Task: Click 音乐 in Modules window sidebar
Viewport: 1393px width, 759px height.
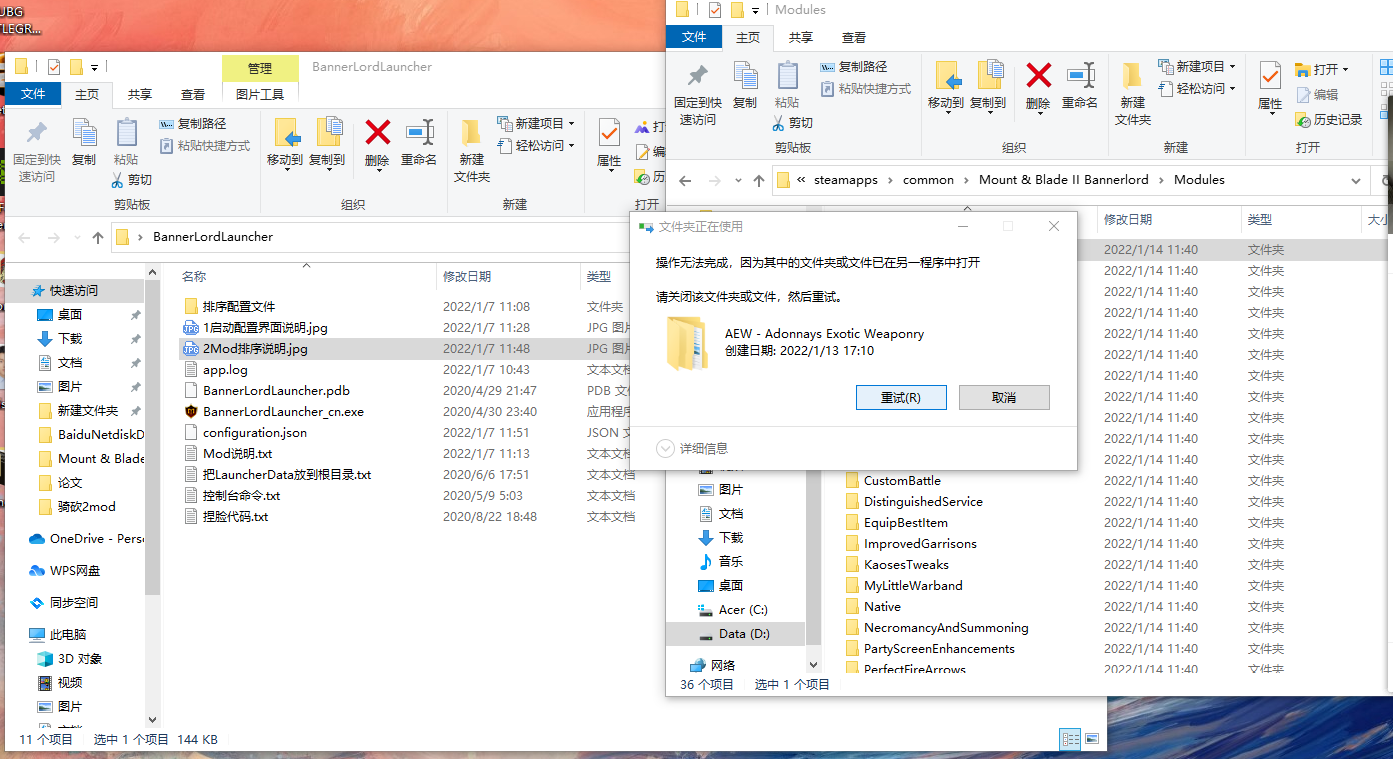Action: pos(731,561)
